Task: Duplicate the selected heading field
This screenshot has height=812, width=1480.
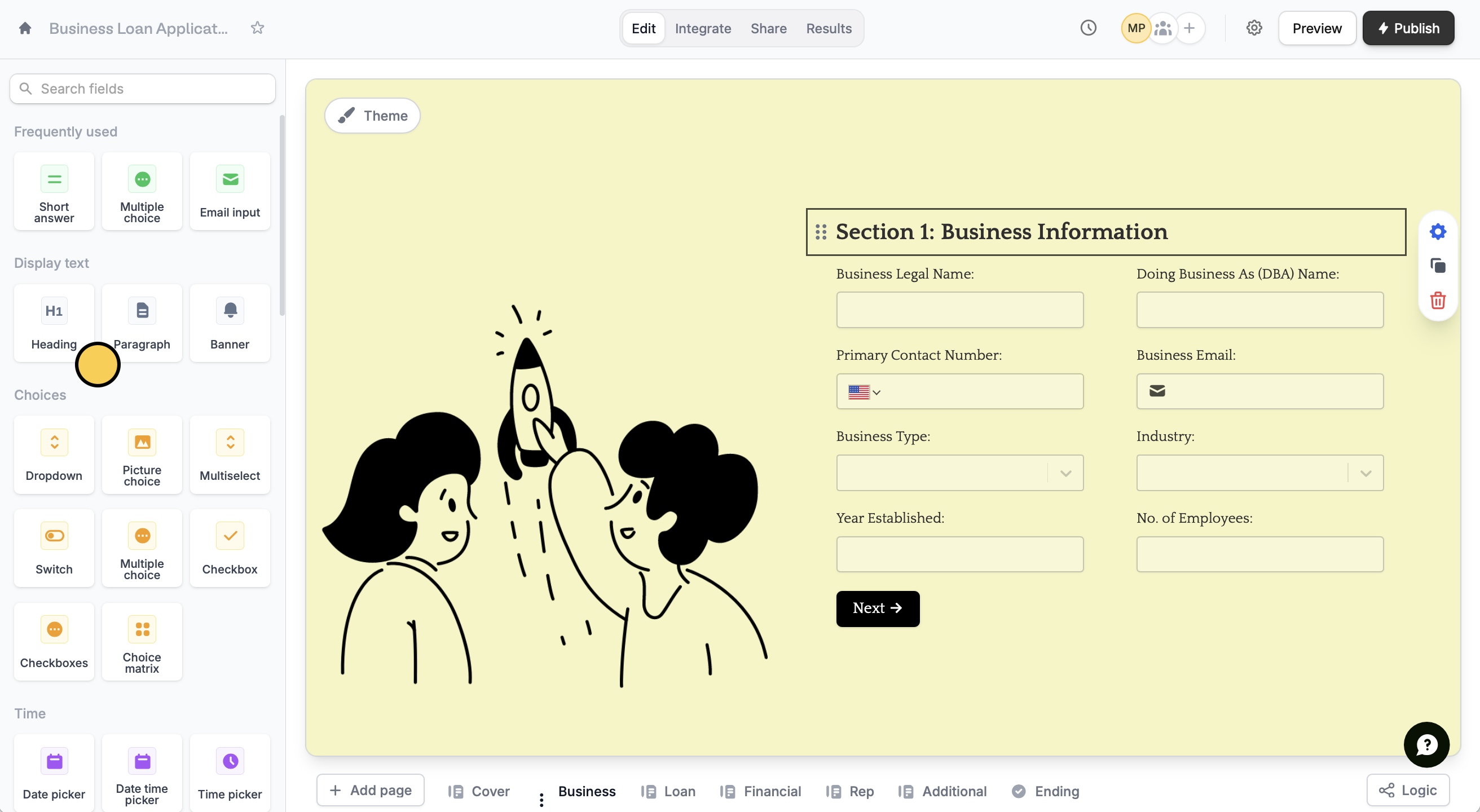Action: pyautogui.click(x=1437, y=266)
